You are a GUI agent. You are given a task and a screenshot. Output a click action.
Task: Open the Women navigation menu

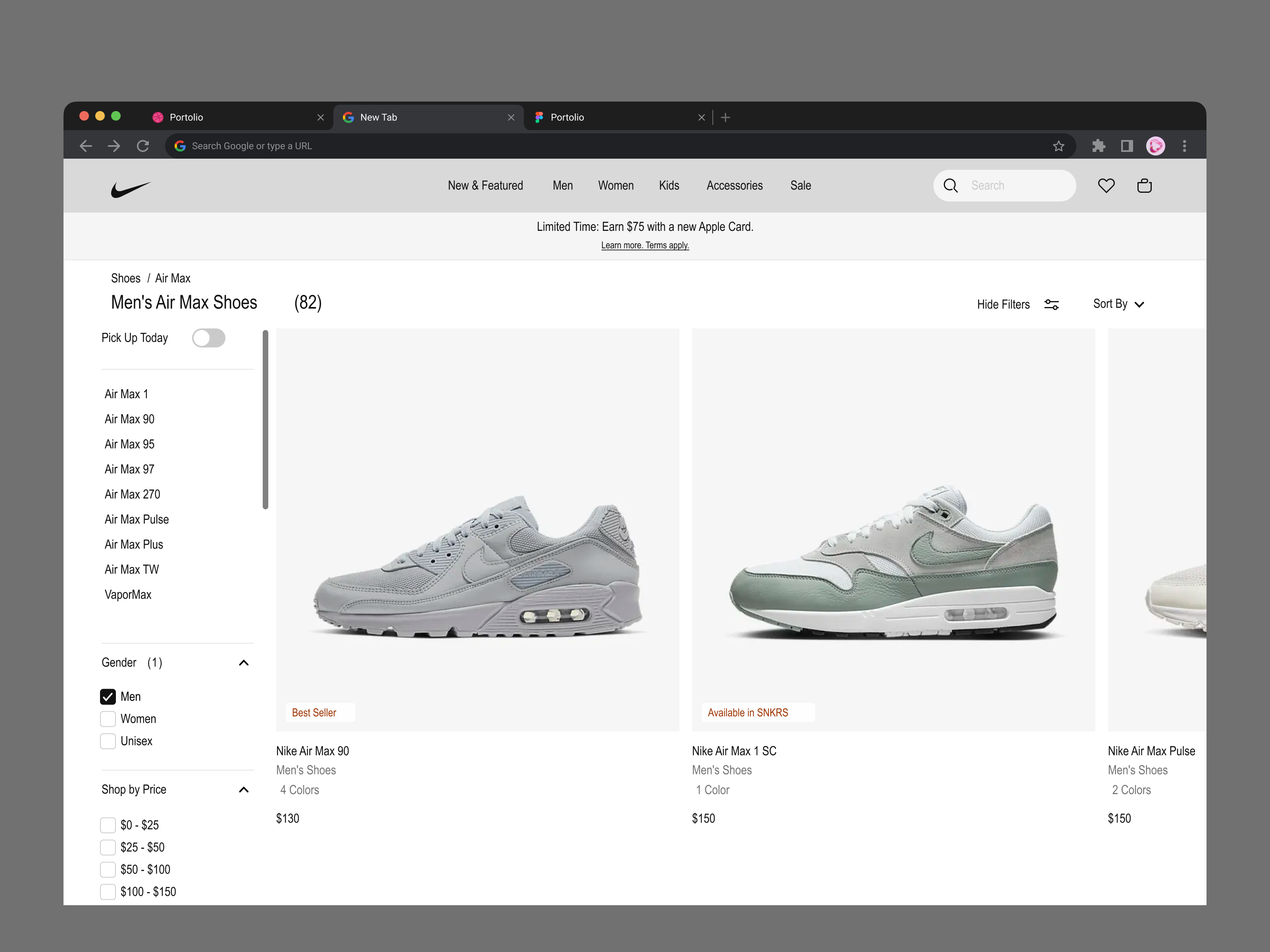(x=616, y=185)
